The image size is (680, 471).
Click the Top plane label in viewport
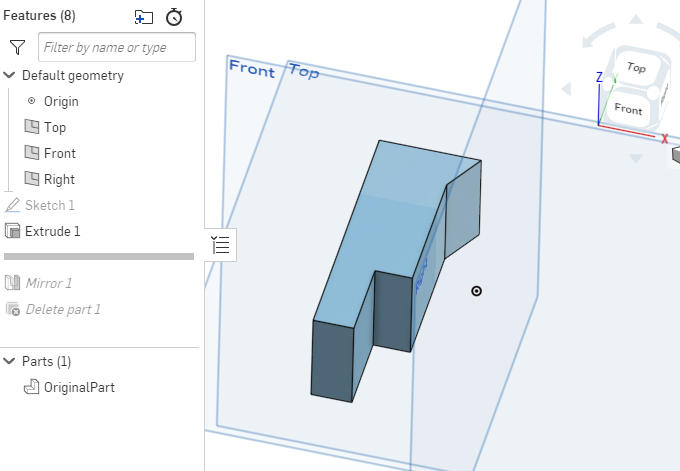(x=304, y=71)
